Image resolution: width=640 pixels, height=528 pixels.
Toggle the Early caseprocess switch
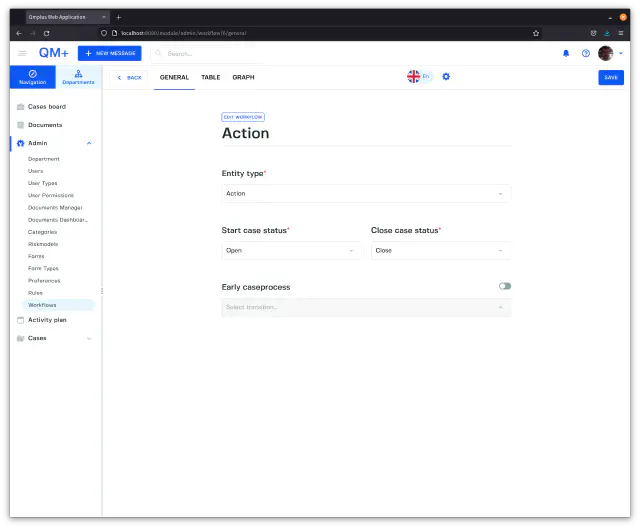[x=505, y=286]
